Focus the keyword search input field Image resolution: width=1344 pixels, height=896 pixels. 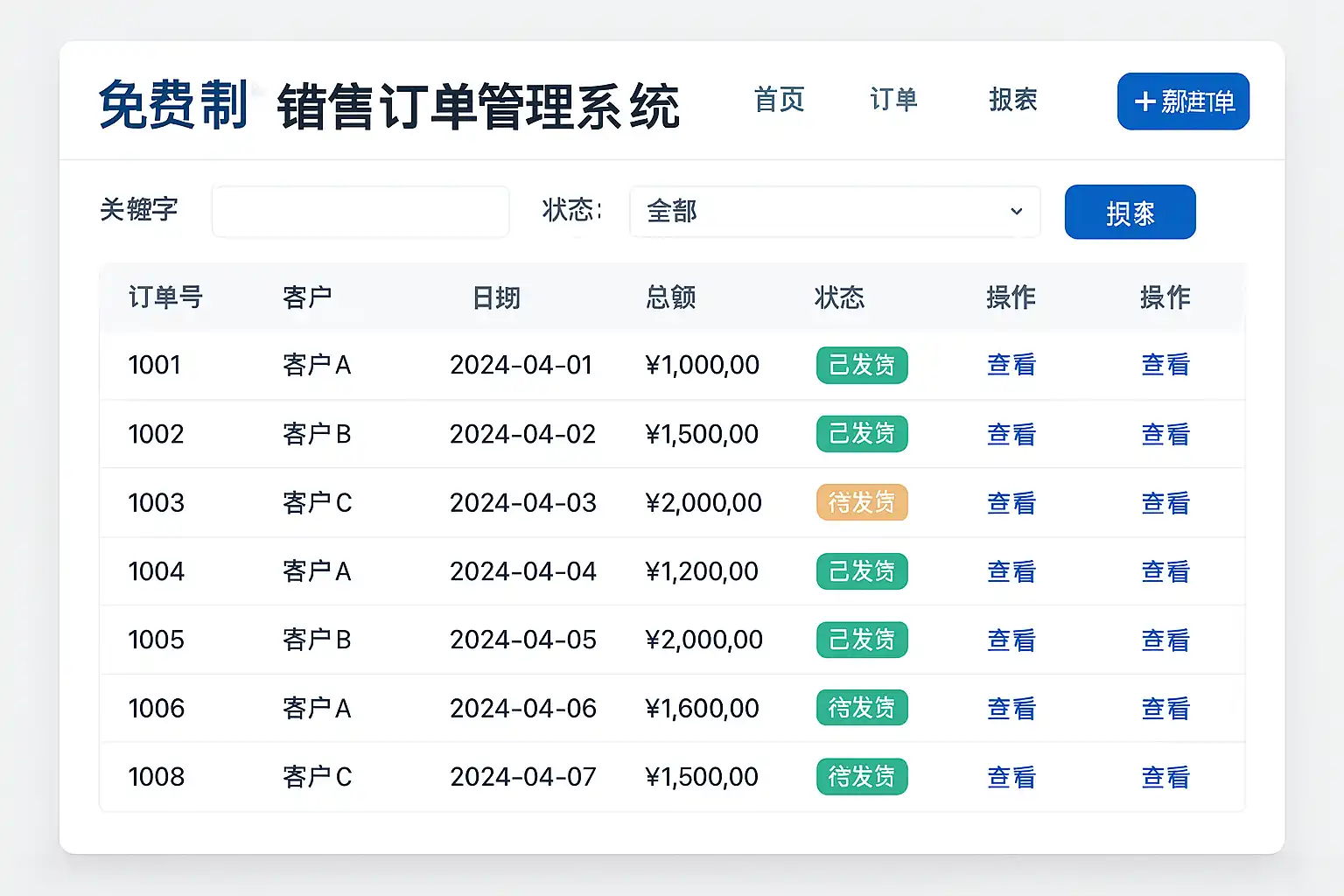360,212
